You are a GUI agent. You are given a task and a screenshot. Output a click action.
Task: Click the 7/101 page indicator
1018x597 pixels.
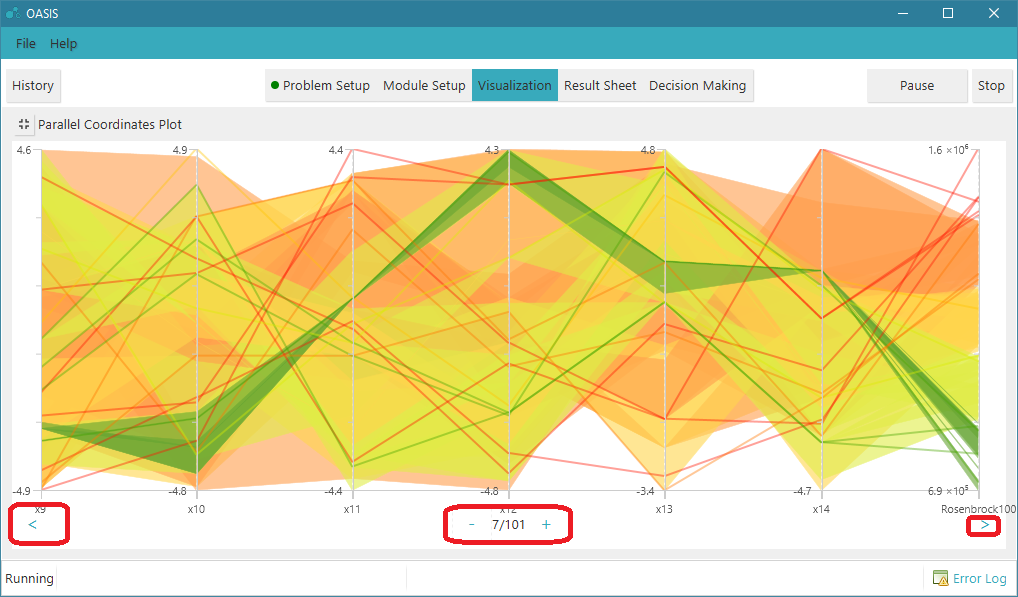[509, 523]
